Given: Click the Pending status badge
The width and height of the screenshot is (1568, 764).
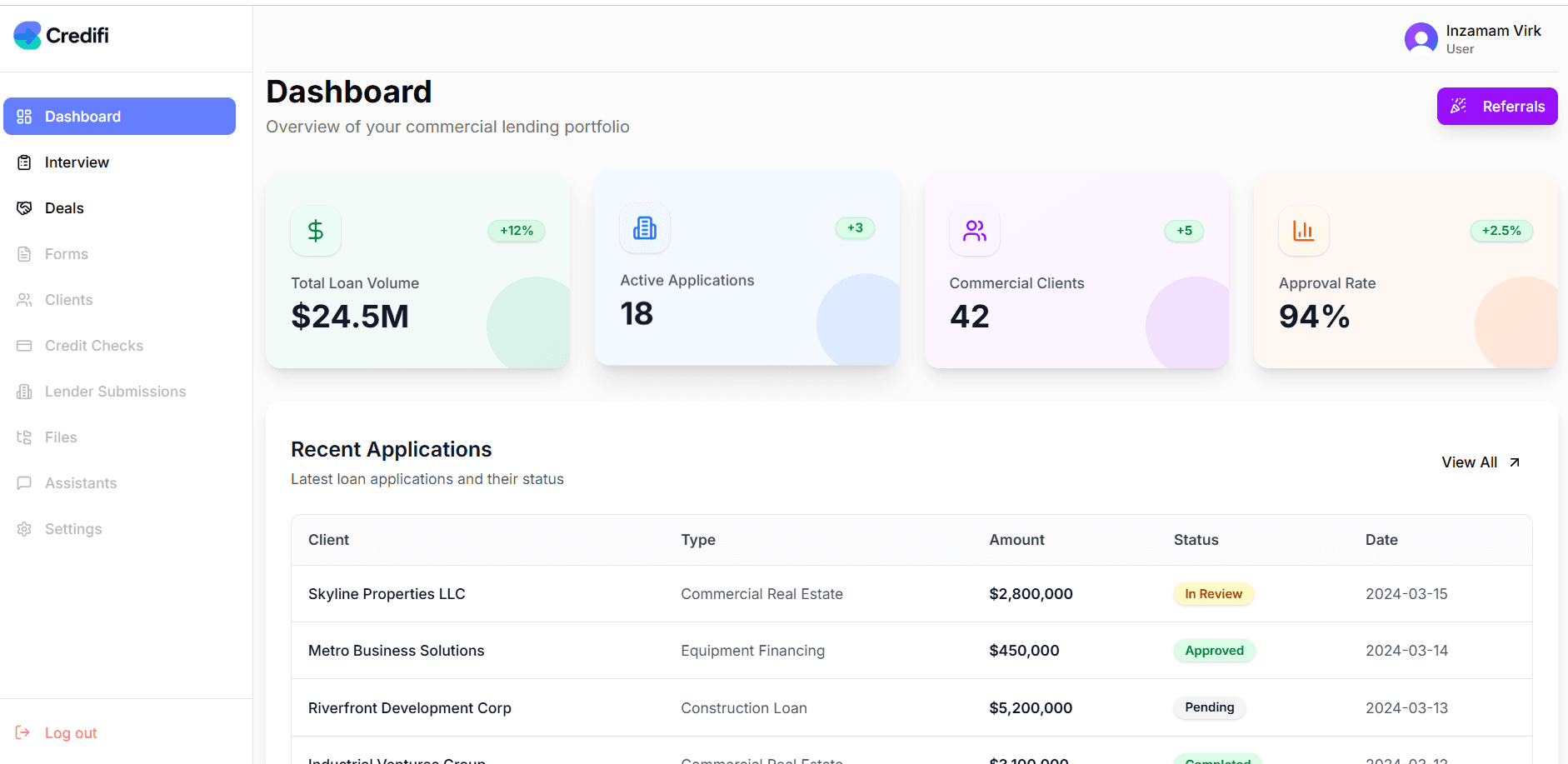Looking at the screenshot, I should click(x=1209, y=707).
